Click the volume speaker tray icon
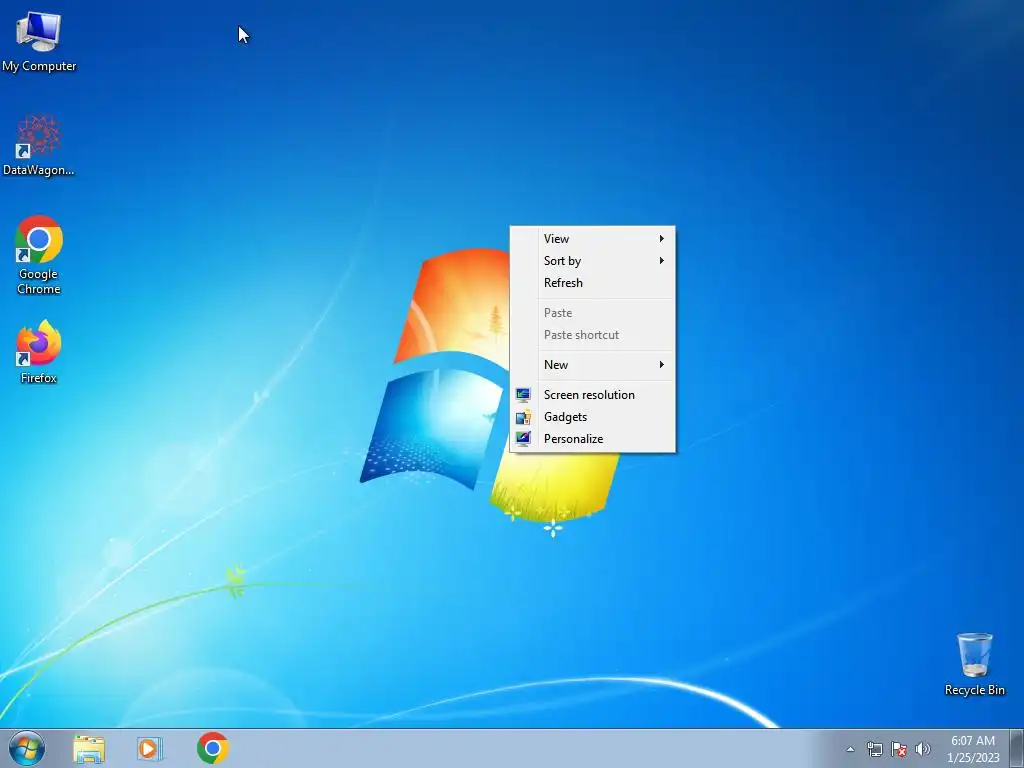The height and width of the screenshot is (768, 1024). point(923,749)
